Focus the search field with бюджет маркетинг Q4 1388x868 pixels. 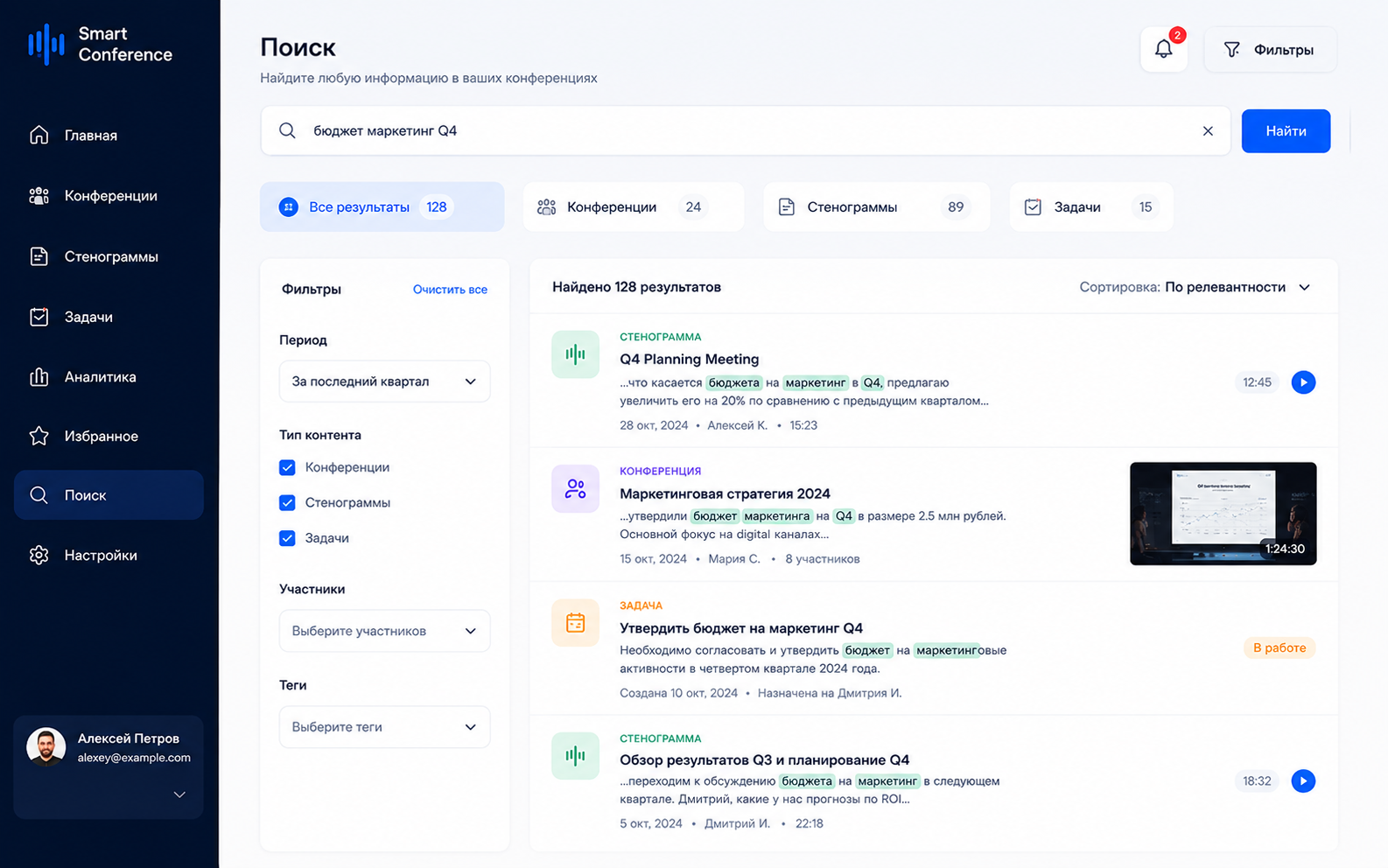(746, 131)
